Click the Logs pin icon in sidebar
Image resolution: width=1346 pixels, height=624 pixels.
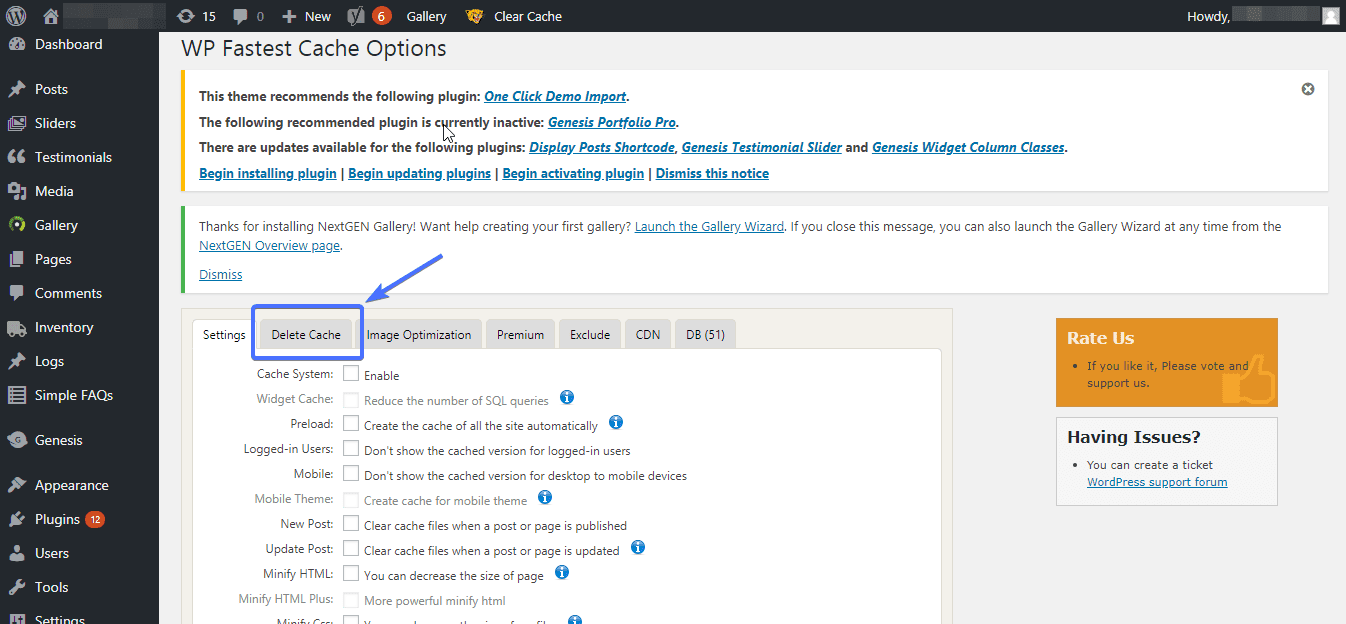coord(16,361)
